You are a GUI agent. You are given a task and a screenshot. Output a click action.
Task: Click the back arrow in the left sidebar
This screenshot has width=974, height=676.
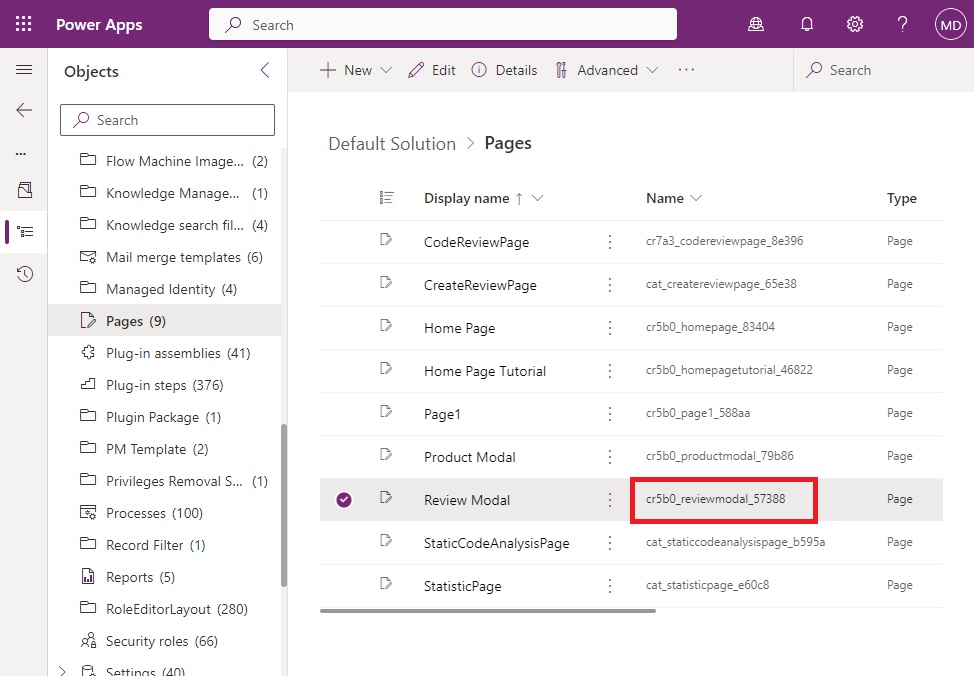tap(23, 110)
